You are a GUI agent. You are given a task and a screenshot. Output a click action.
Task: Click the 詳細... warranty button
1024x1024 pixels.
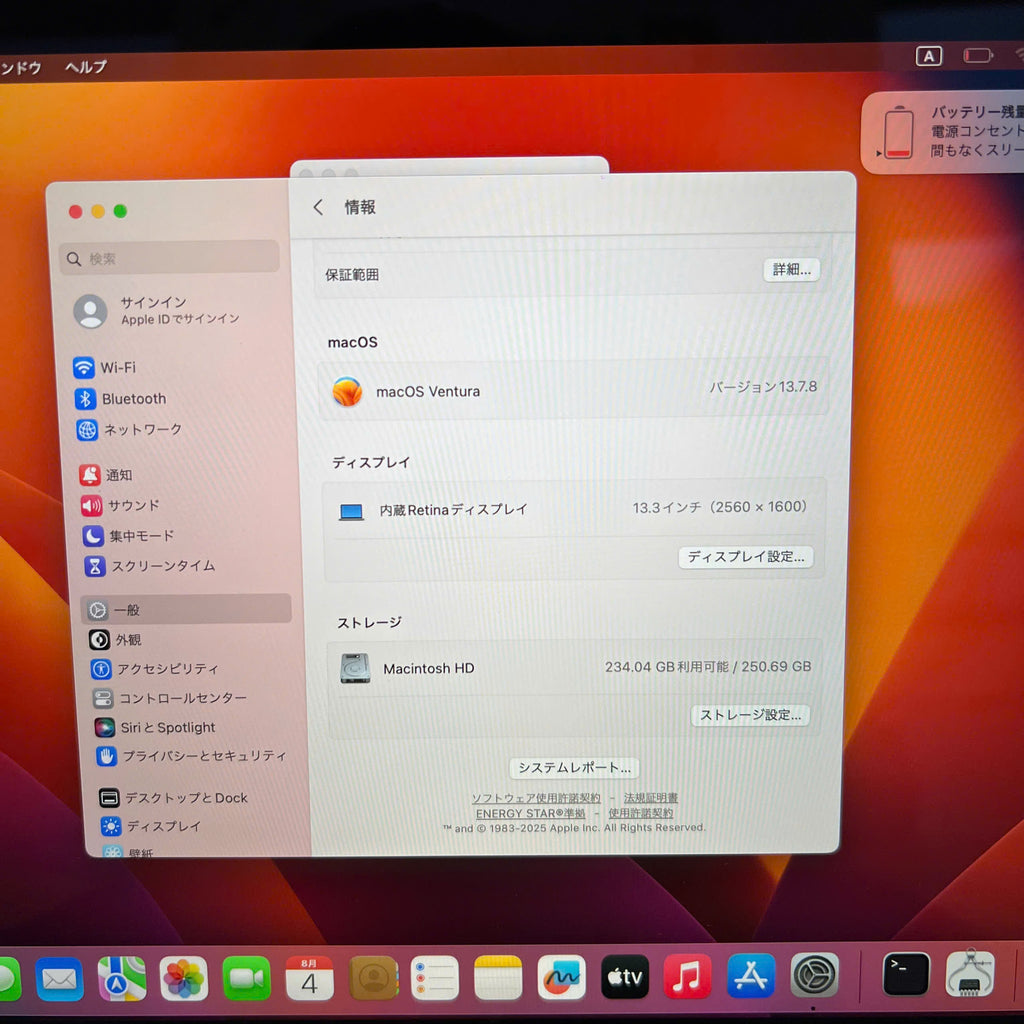pos(791,270)
